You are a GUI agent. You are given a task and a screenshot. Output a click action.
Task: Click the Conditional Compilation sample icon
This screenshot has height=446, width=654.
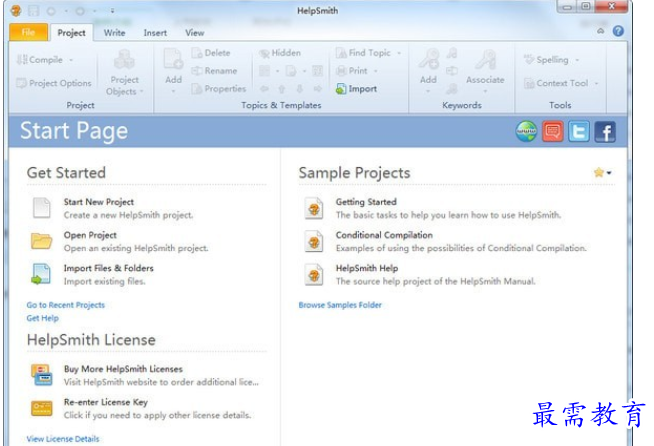tap(314, 241)
